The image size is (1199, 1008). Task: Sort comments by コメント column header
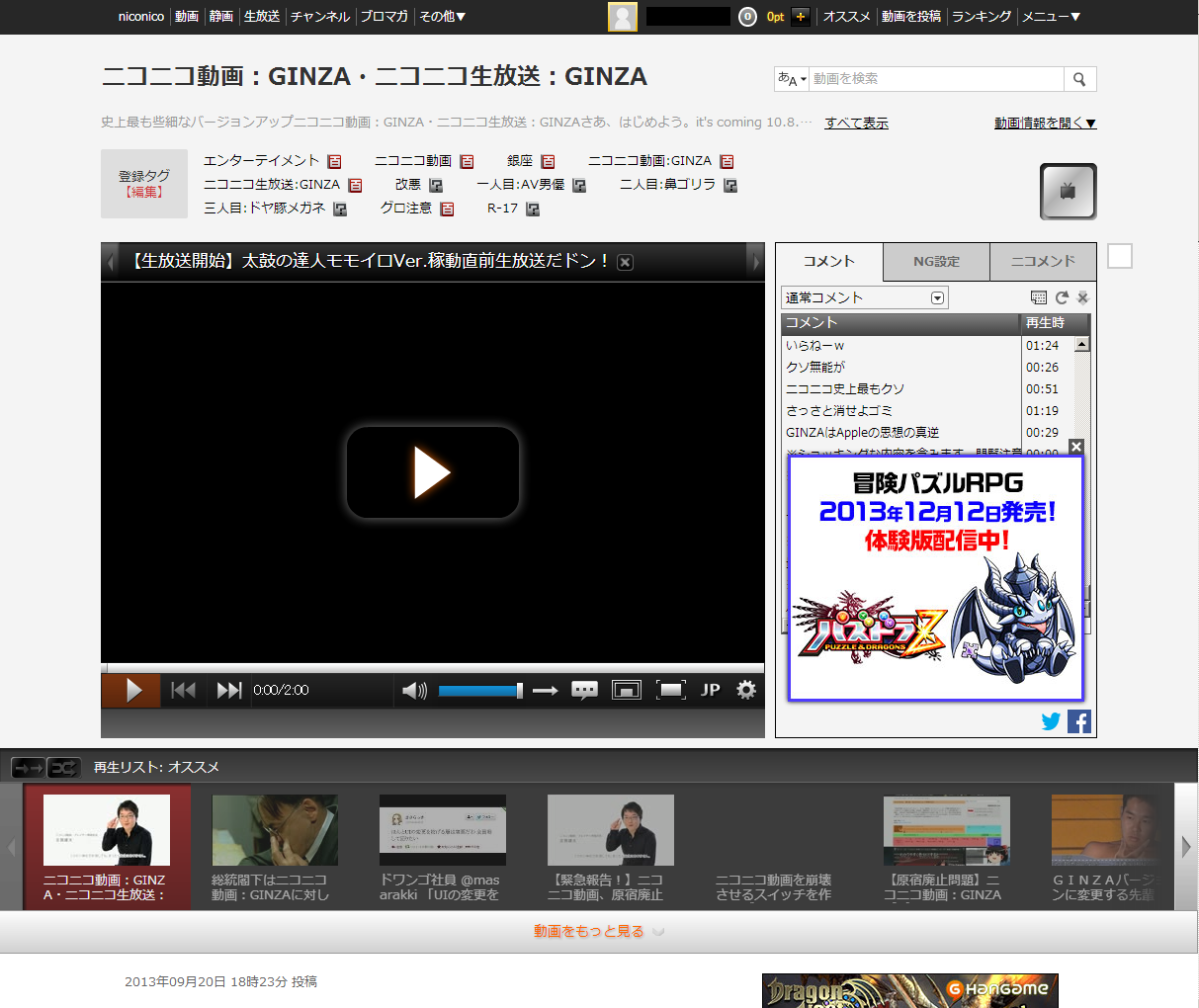[900, 323]
